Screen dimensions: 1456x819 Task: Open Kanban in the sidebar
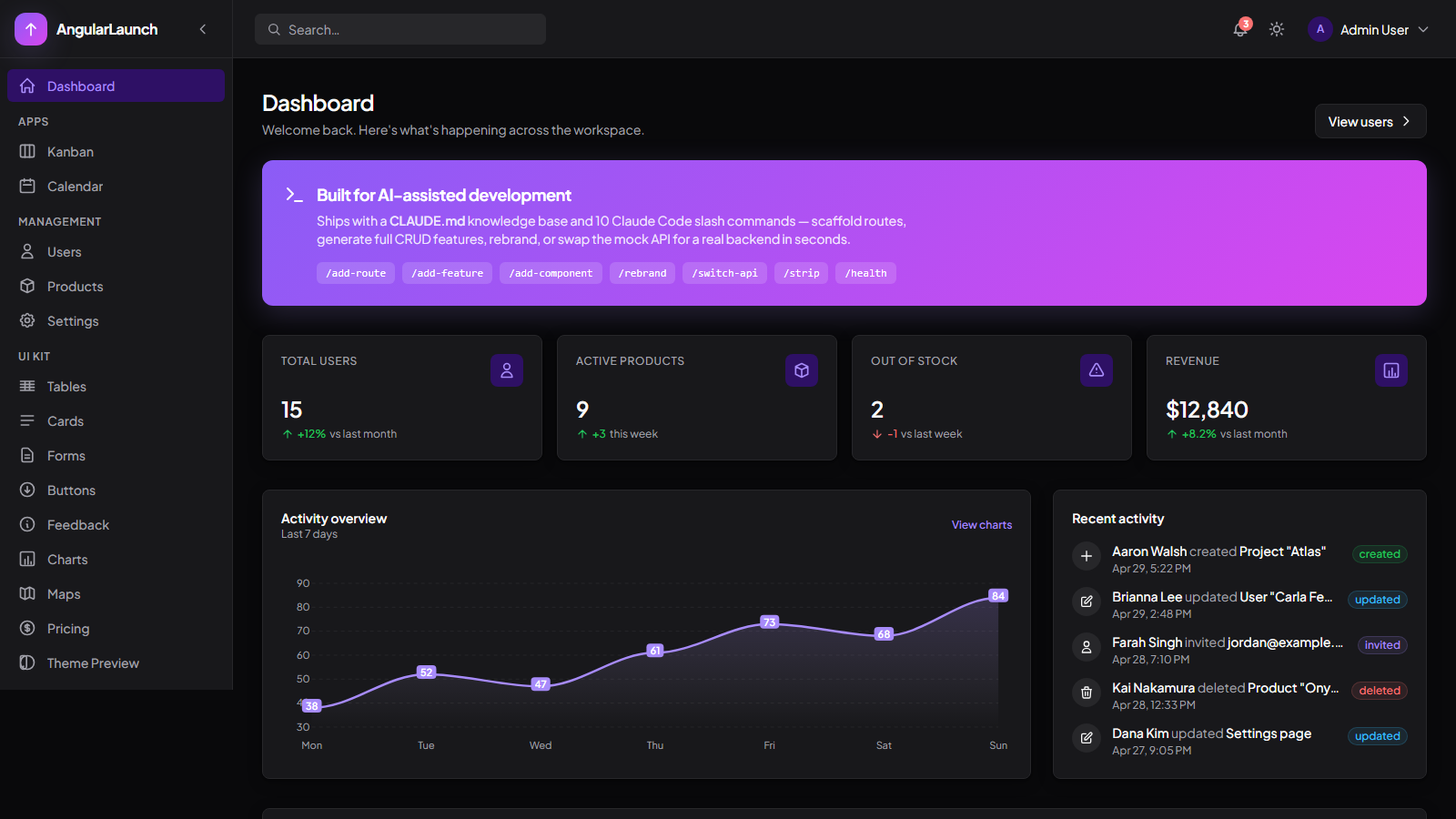(116, 151)
